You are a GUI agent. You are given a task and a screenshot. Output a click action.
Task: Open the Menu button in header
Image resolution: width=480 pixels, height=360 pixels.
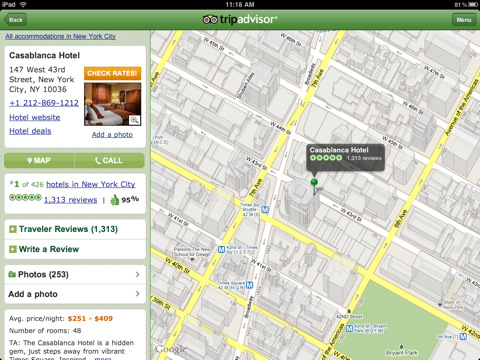(464, 20)
